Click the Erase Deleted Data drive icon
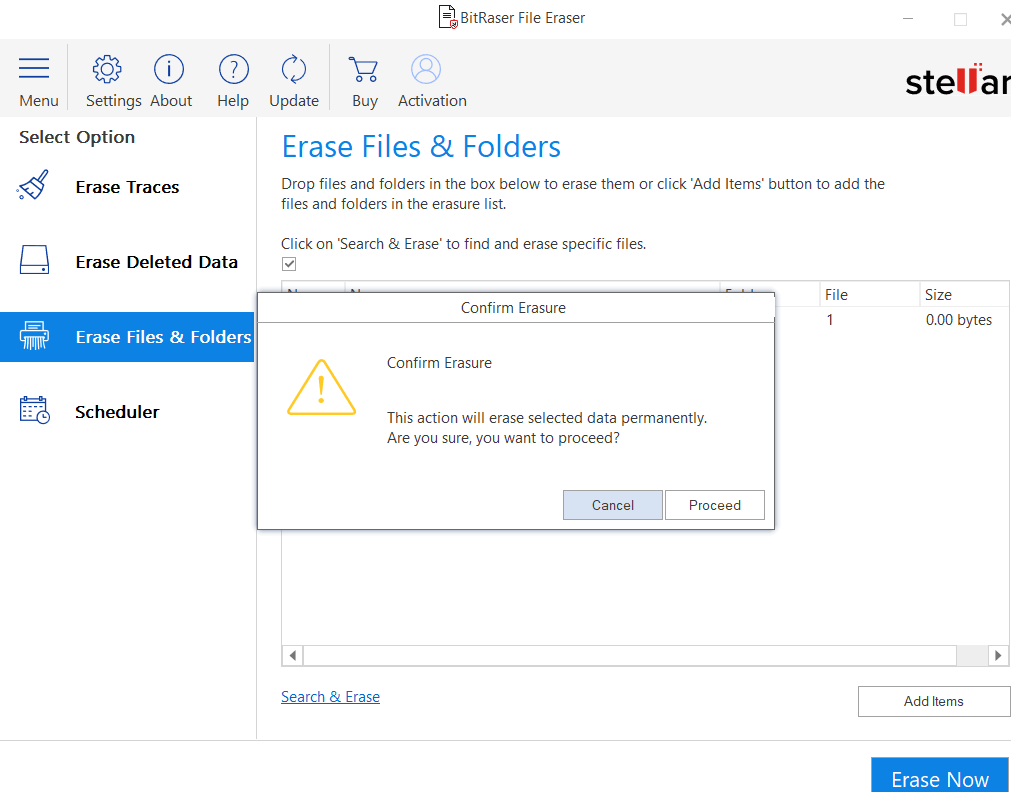 [x=34, y=260]
